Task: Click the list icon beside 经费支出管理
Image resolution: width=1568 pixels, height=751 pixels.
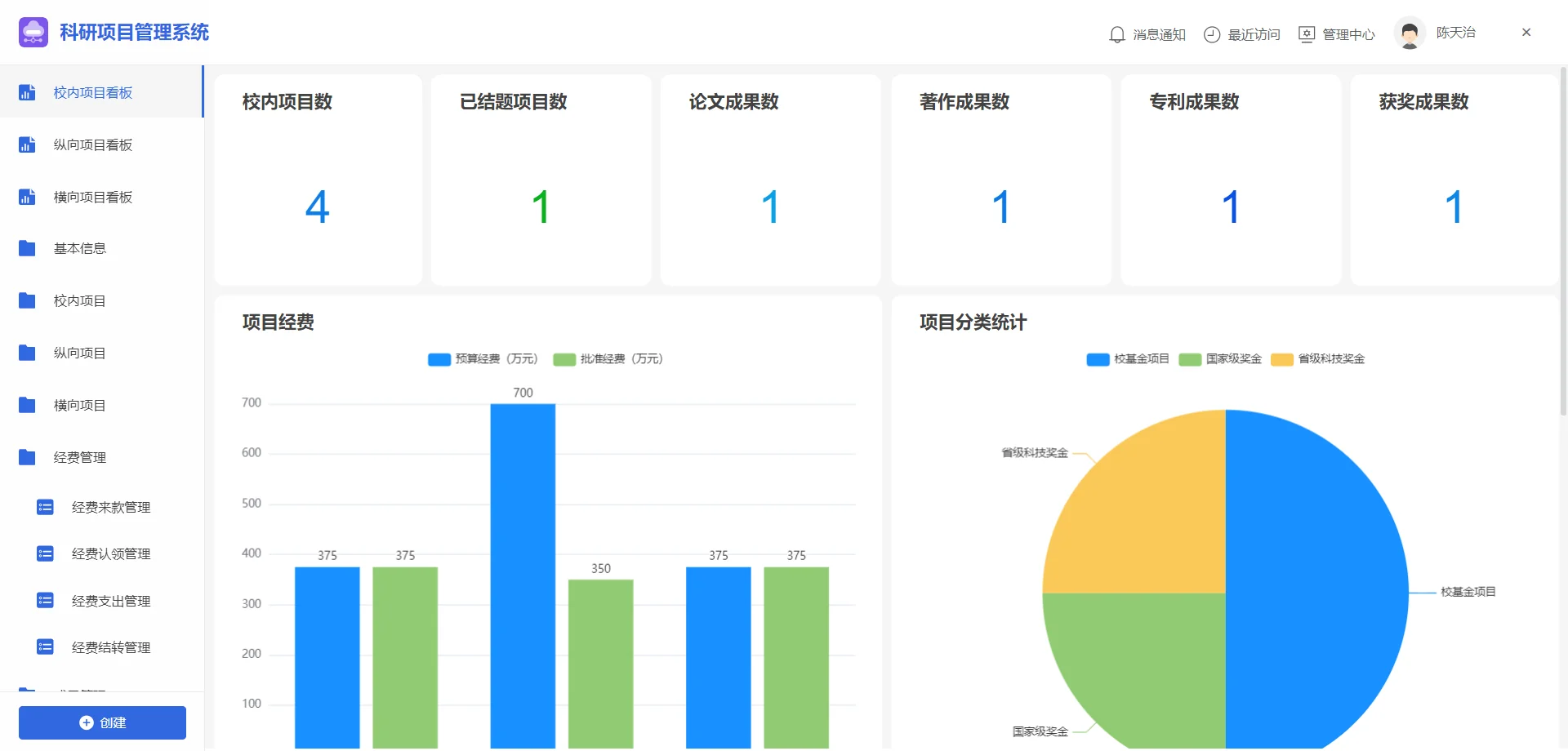Action: click(45, 601)
